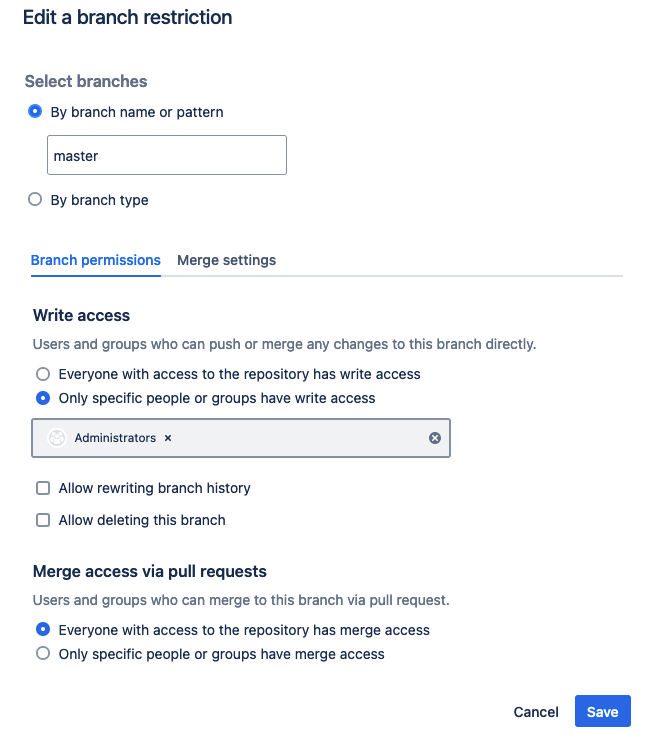The image size is (654, 749).
Task: Choose Only specific people have write access
Action: pos(43,398)
